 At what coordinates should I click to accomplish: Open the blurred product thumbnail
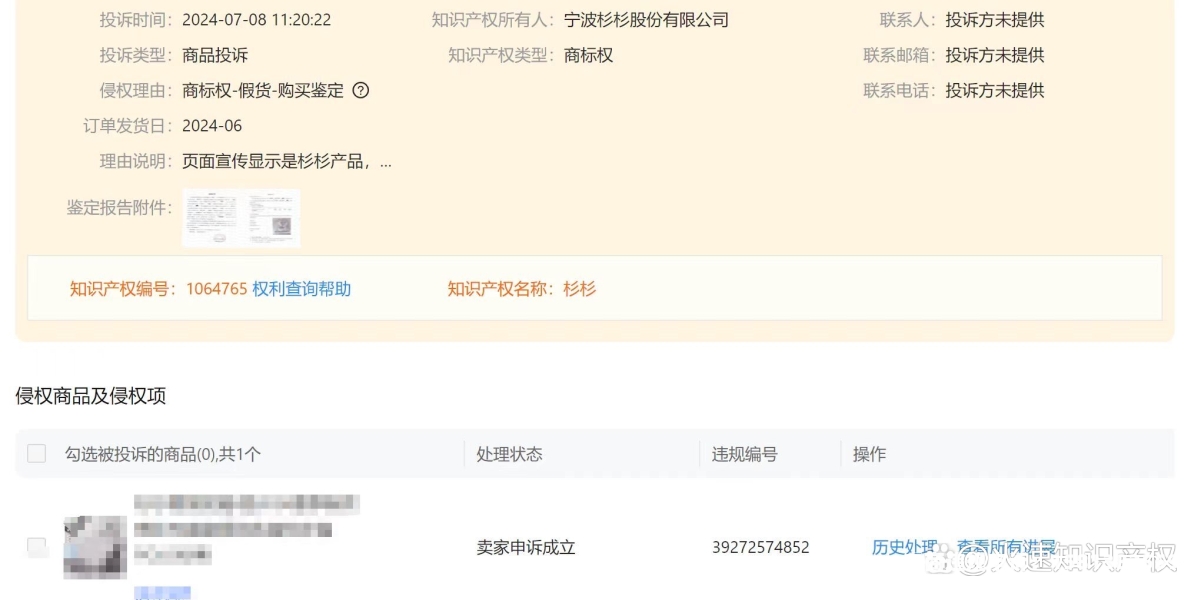[x=95, y=547]
